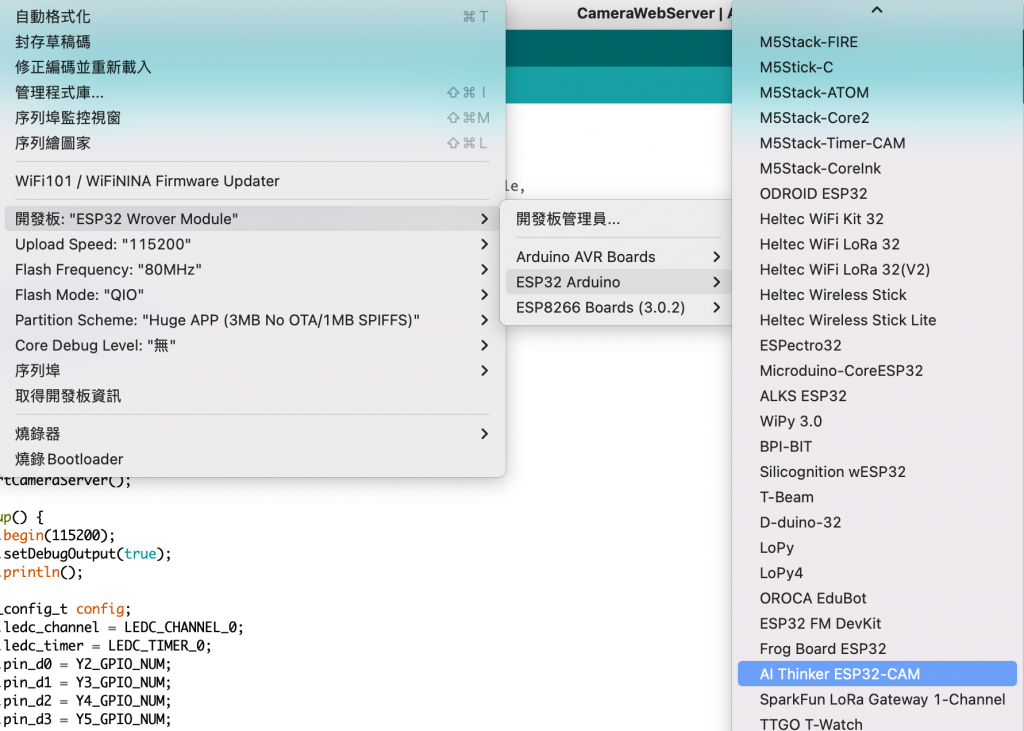Screen dimensions: 1024x731
Task: Select Silicognition wESP32 board
Action: pyautogui.click(x=877, y=472)
